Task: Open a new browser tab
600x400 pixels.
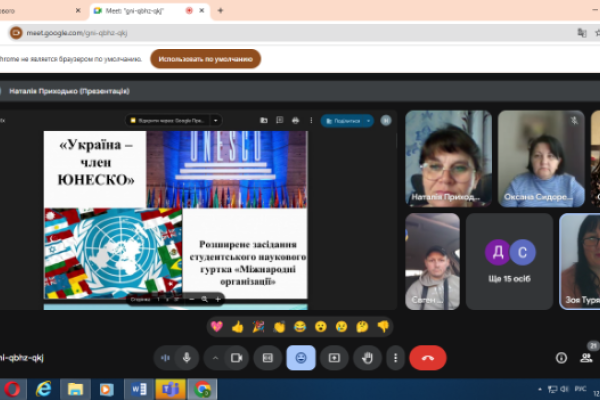Action: 220,10
